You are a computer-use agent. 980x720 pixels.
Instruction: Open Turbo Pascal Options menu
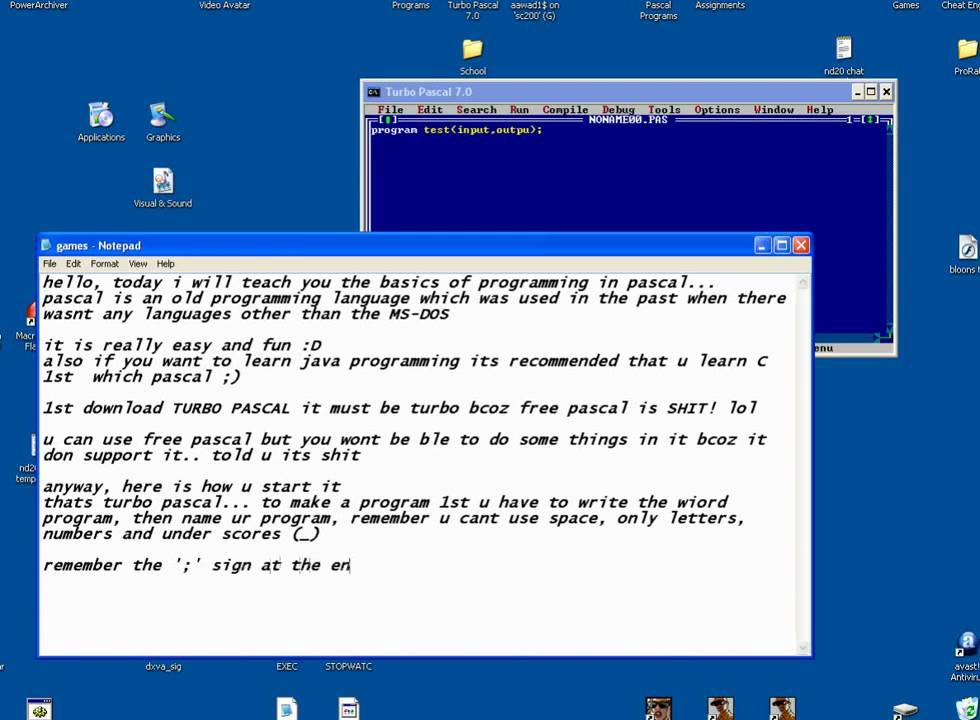717,109
